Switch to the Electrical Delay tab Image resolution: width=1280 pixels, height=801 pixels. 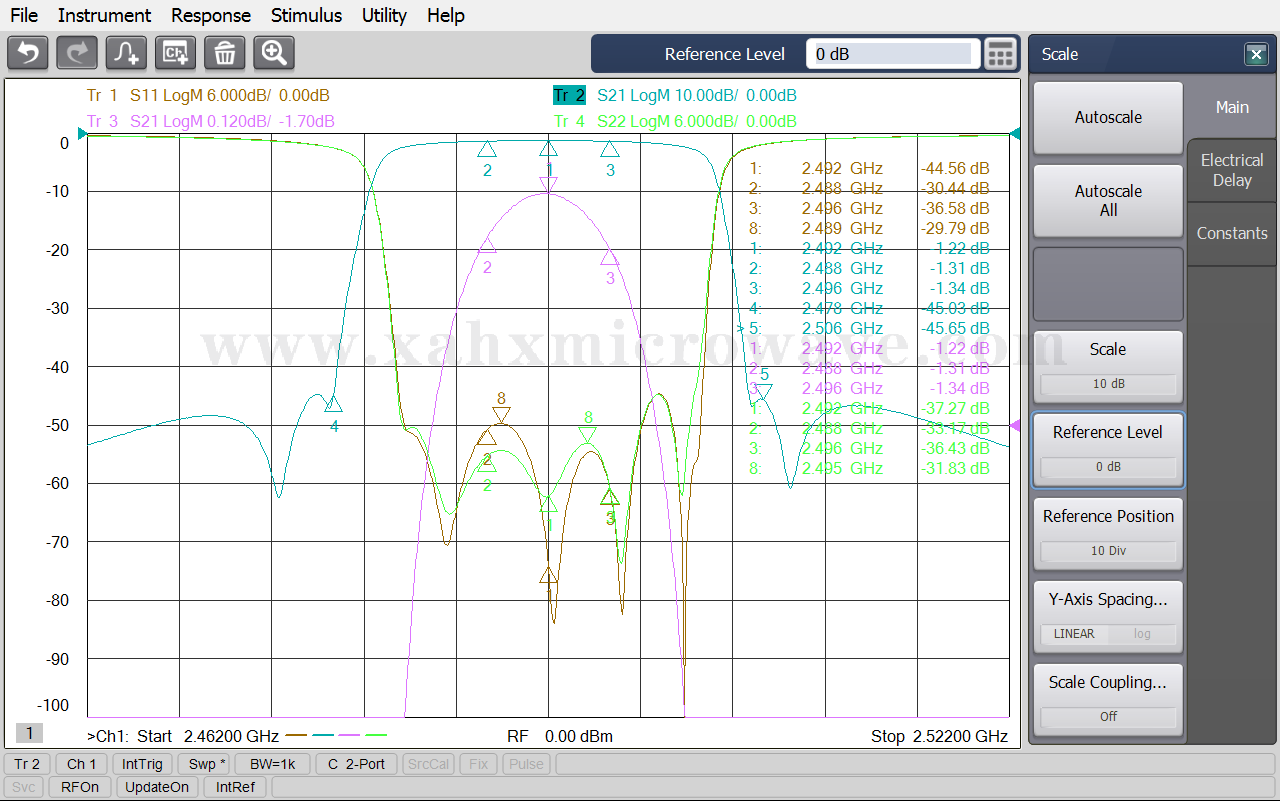click(1232, 170)
